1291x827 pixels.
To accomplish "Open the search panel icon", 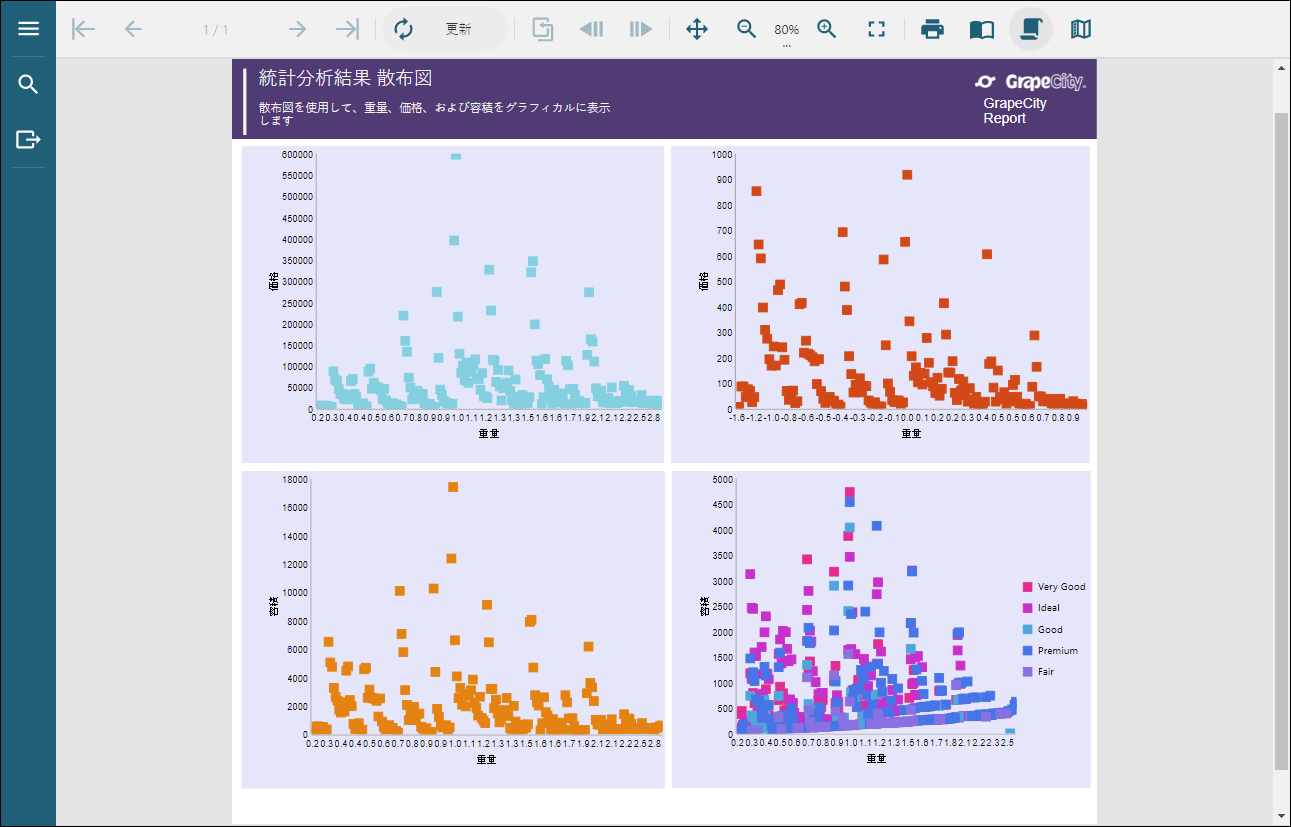I will tap(28, 84).
